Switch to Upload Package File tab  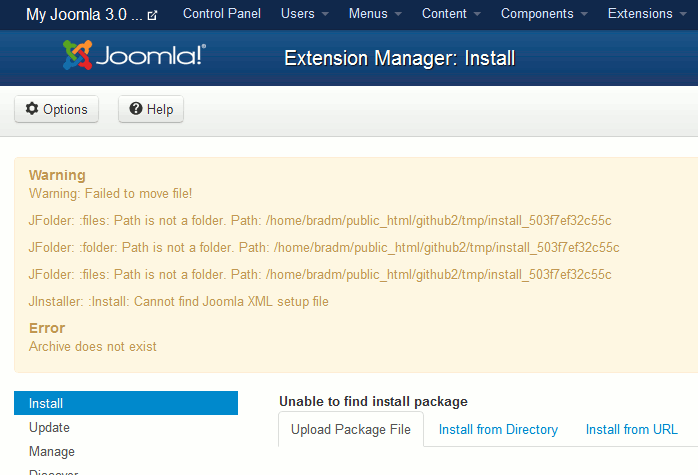[350, 429]
